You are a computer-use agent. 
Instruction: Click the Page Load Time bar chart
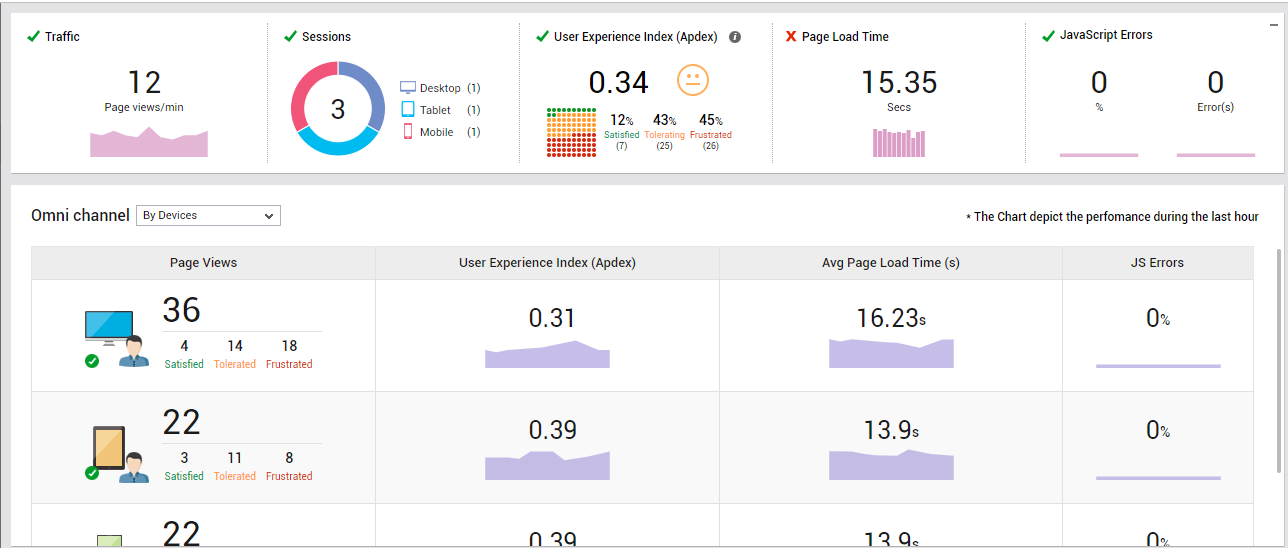tap(899, 143)
